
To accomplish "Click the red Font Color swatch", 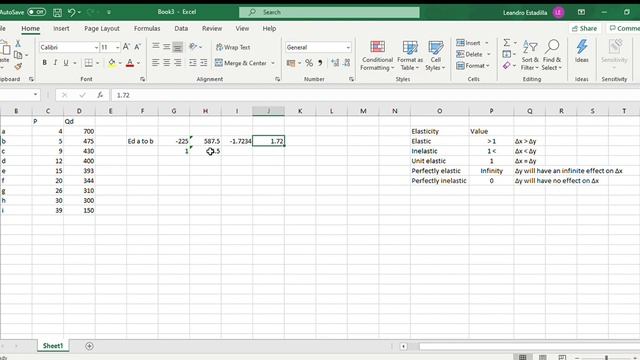I will point(130,63).
